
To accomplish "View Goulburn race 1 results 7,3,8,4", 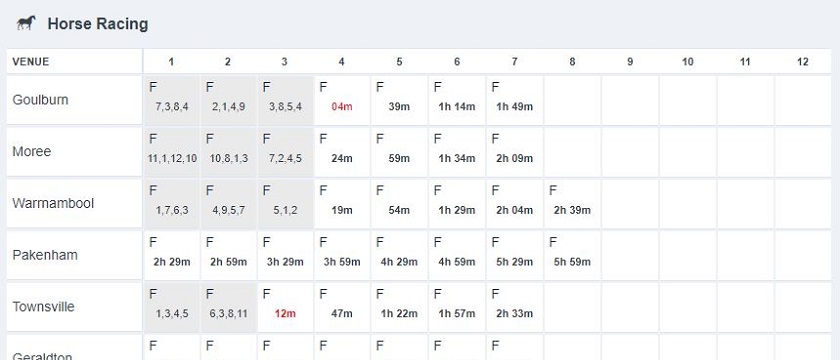I will point(171,100).
